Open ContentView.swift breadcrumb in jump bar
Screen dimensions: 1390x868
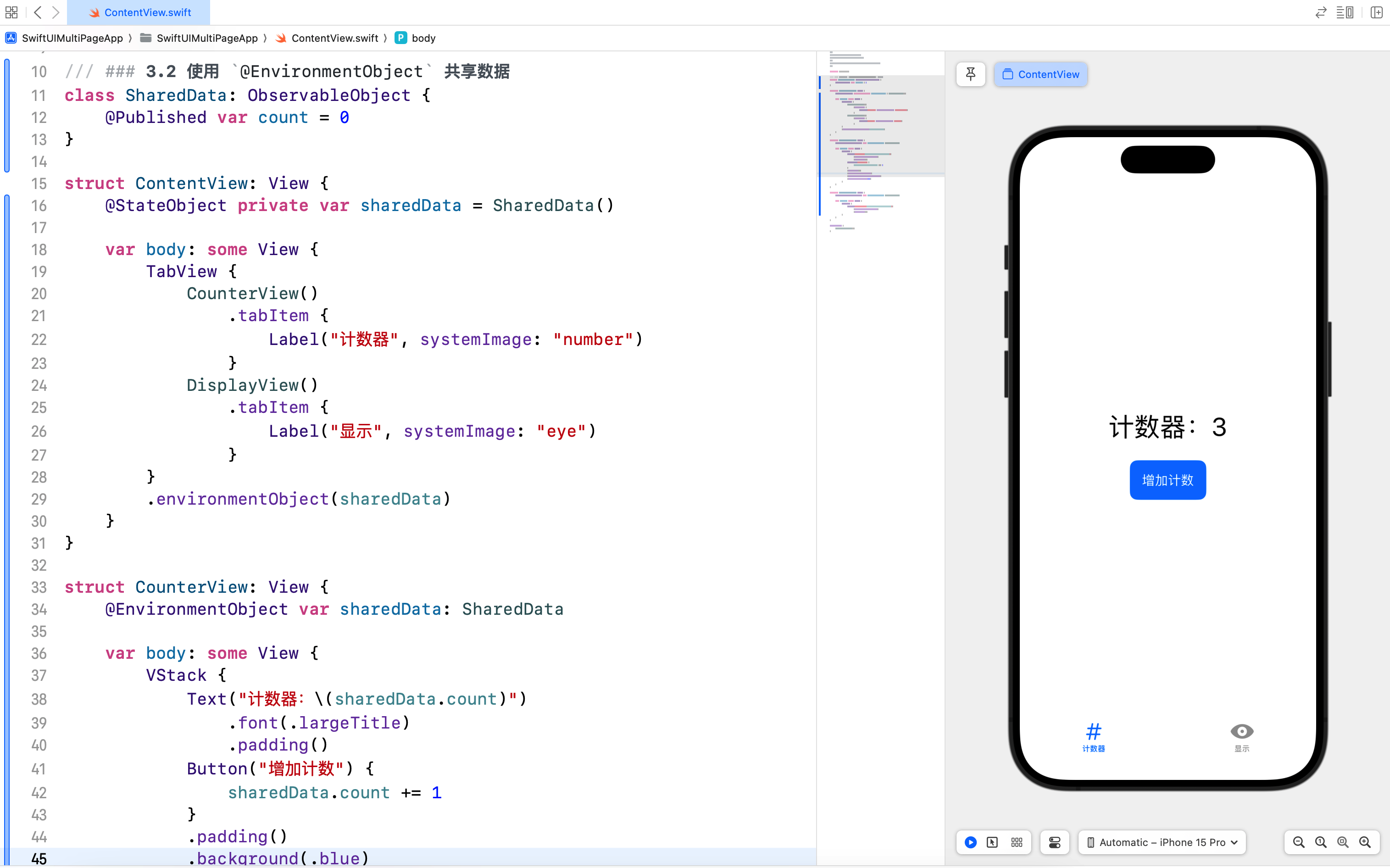coord(327,38)
